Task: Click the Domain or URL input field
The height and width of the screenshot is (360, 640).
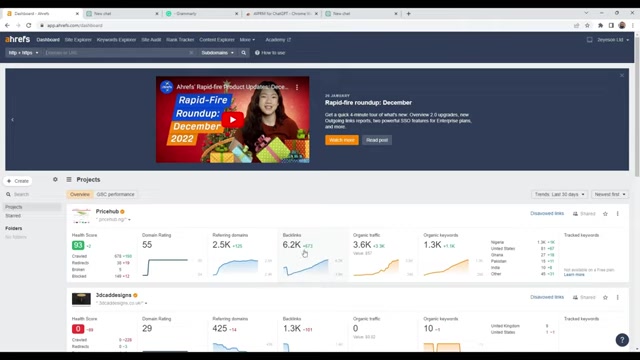Action: point(116,53)
